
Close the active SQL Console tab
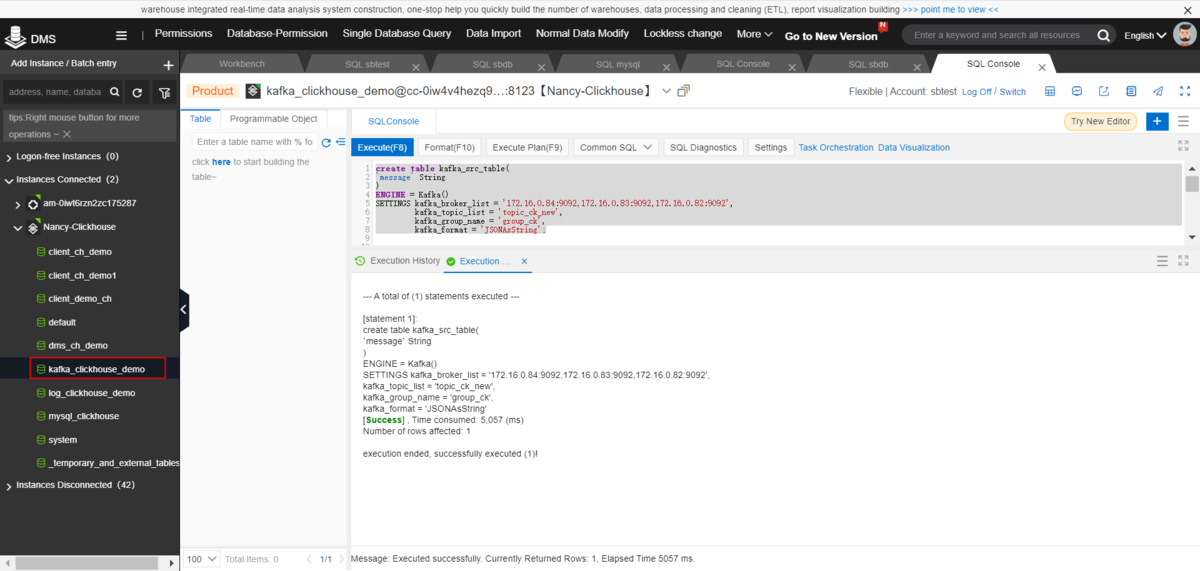[1042, 68]
